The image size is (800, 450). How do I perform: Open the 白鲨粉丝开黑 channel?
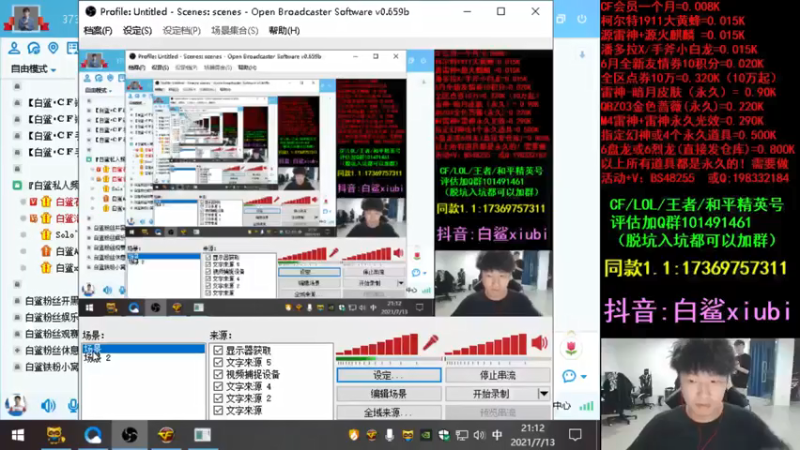tap(52, 301)
